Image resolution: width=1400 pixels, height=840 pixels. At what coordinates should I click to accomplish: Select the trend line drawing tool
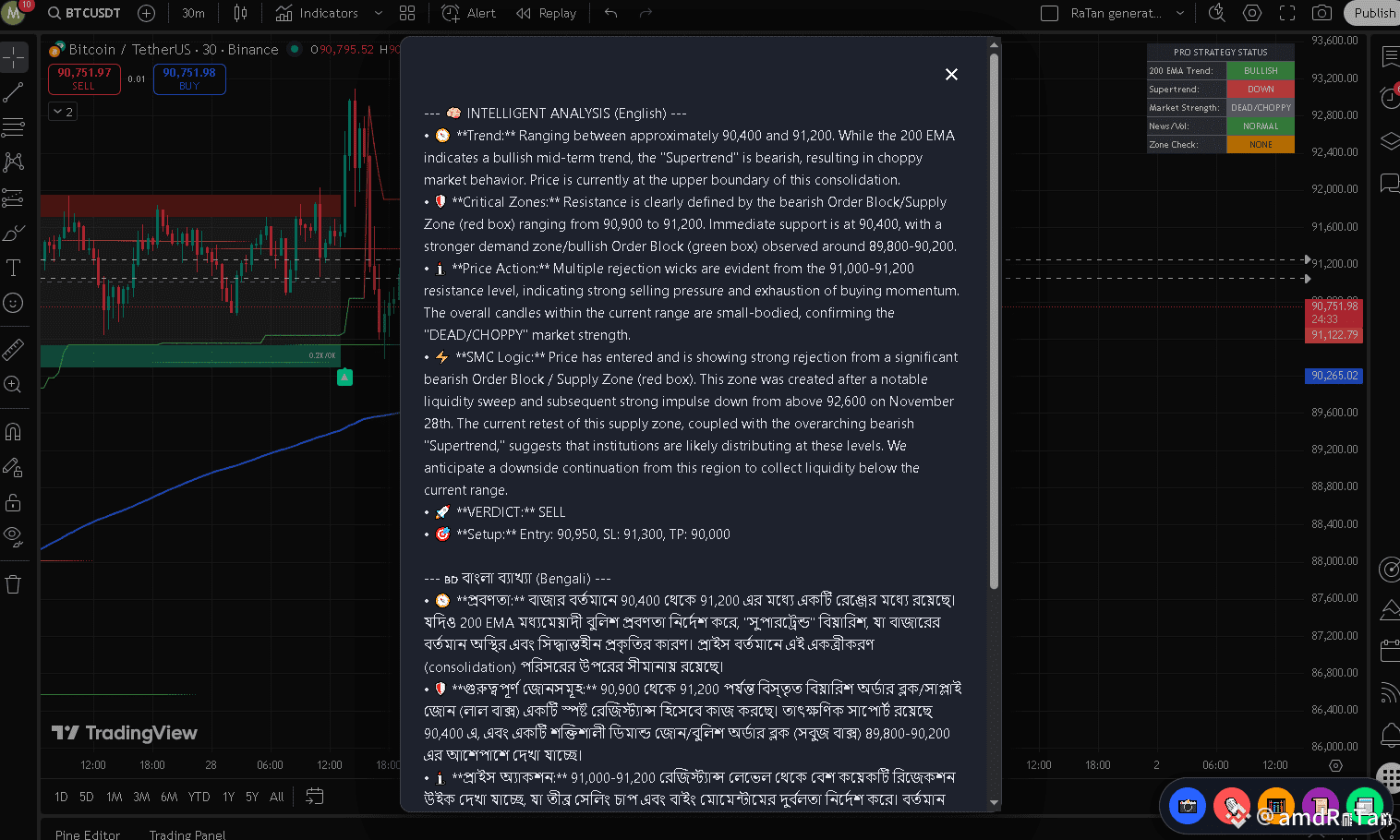[14, 92]
